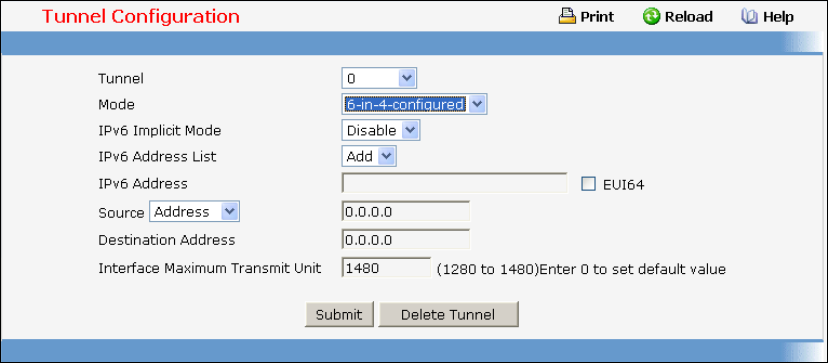The height and width of the screenshot is (363, 828).
Task: Focus the IPv6 Address input field
Action: [455, 183]
